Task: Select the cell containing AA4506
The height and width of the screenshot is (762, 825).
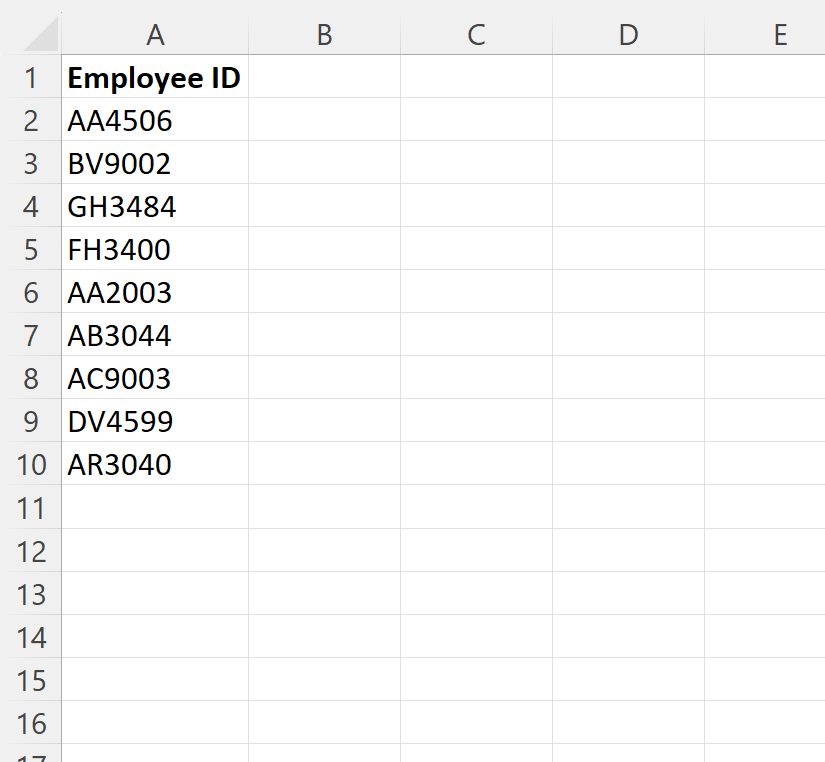Action: point(155,120)
